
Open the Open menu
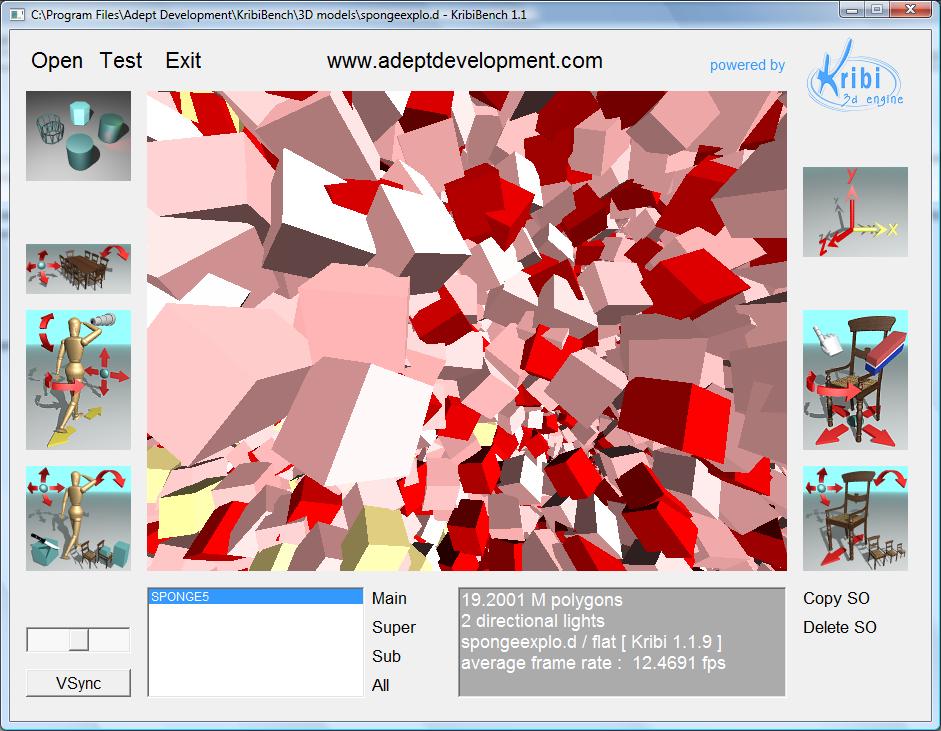pos(57,61)
